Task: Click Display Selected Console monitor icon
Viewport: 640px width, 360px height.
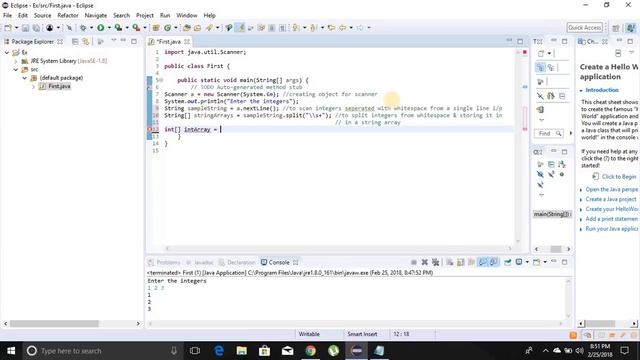Action: [519, 262]
